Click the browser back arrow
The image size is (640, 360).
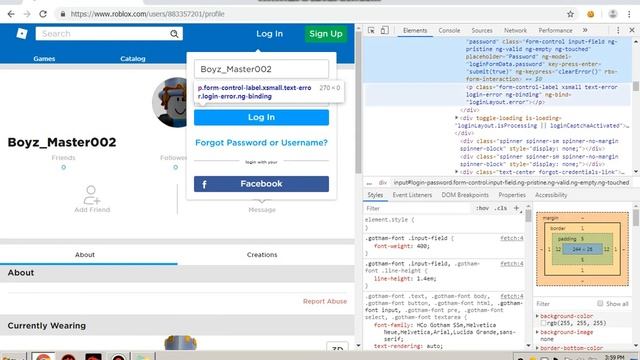tap(11, 14)
